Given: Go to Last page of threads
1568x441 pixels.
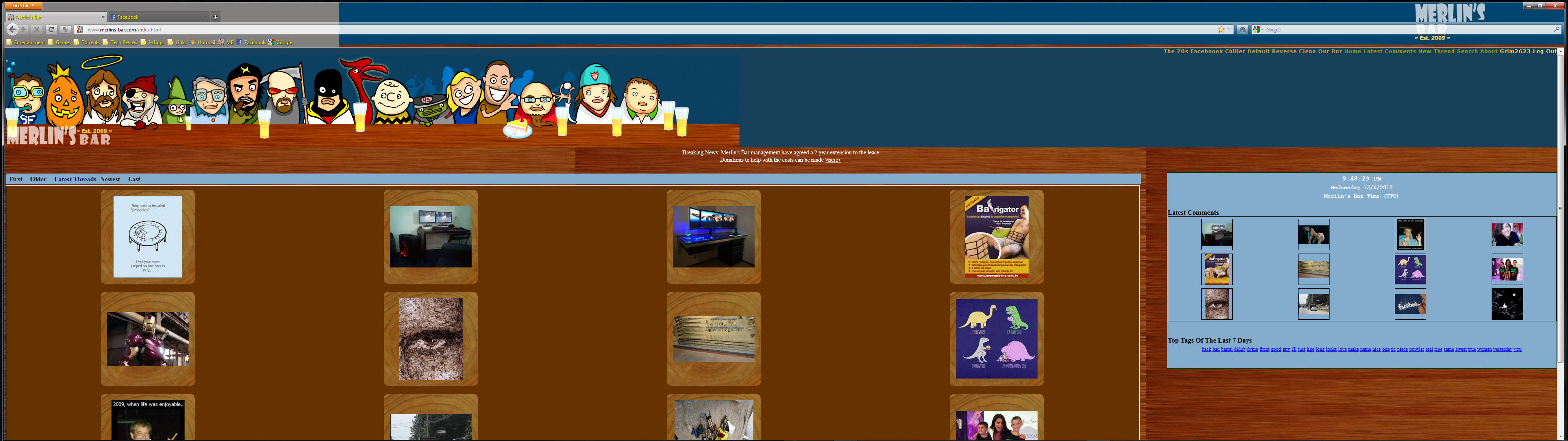Looking at the screenshot, I should 134,179.
